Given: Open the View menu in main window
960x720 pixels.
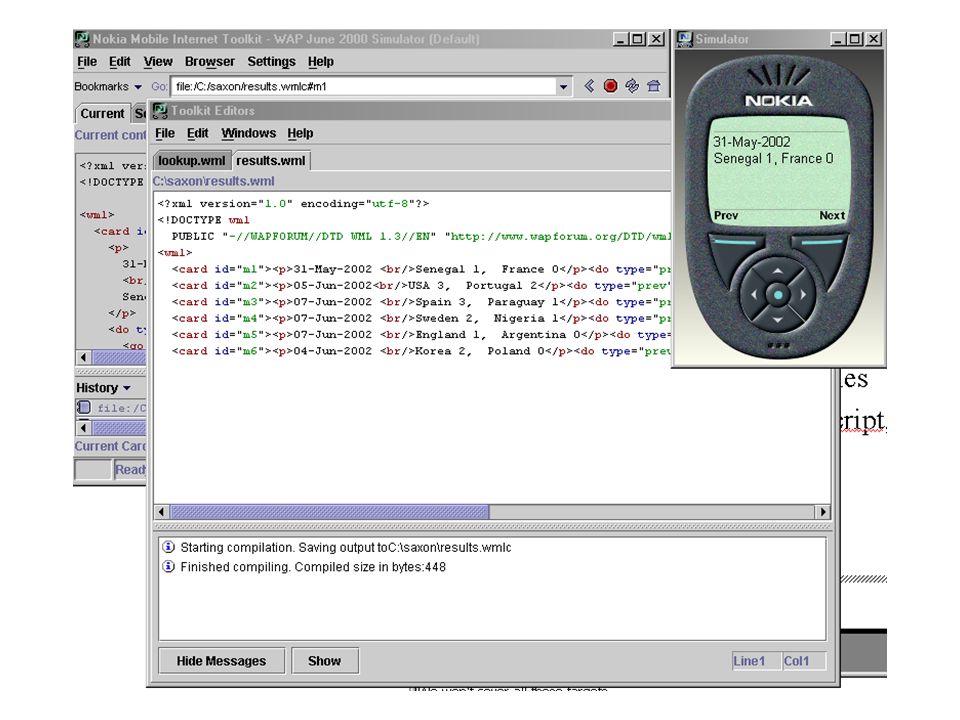Looking at the screenshot, I should pos(158,62).
